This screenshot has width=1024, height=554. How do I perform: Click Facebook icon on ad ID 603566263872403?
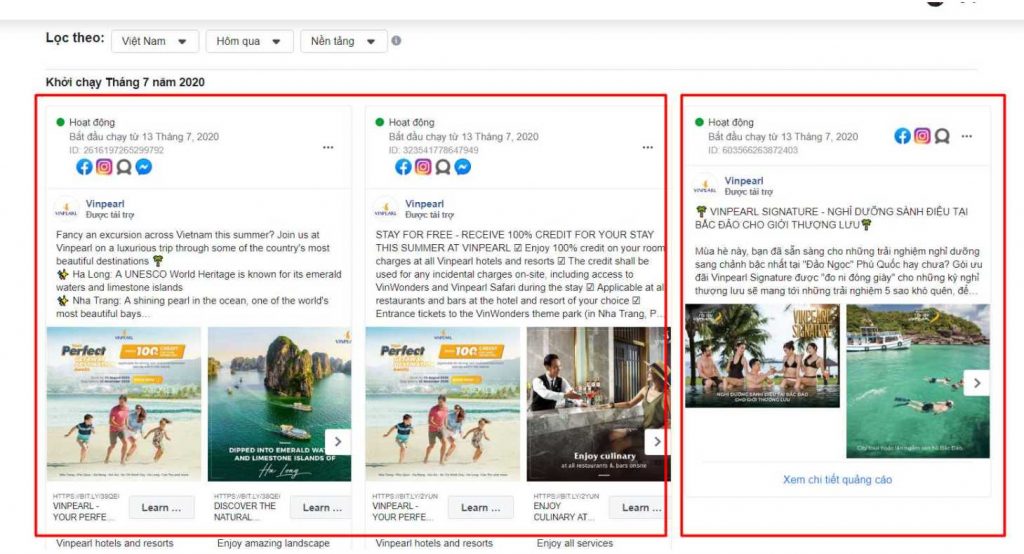(x=903, y=136)
